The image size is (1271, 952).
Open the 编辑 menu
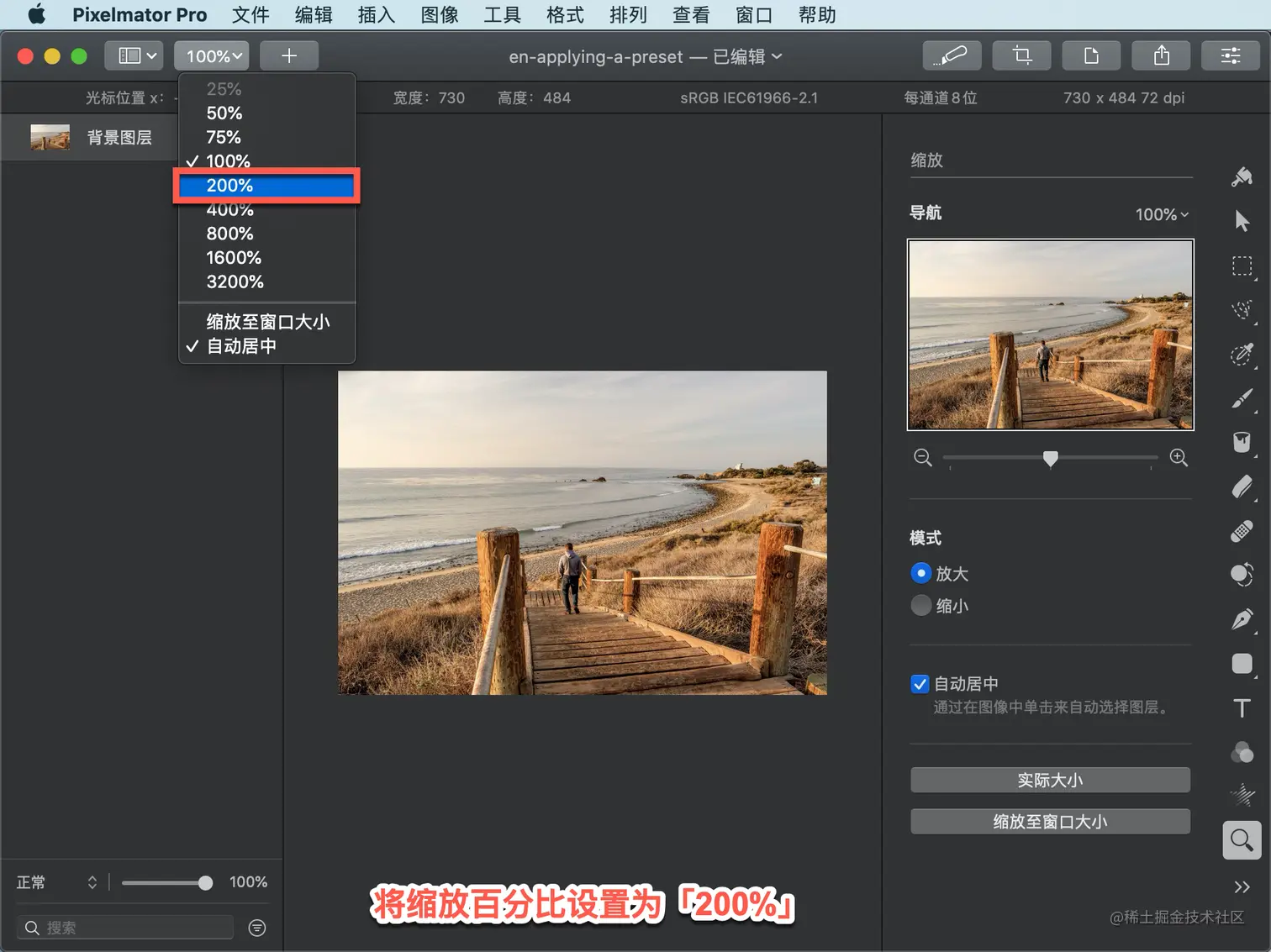click(x=314, y=14)
